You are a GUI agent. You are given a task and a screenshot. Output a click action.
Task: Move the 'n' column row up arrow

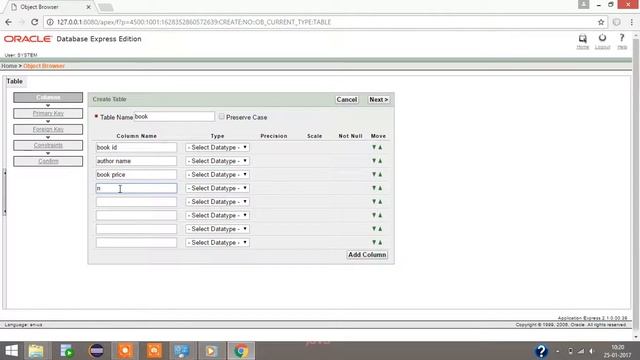(380, 188)
